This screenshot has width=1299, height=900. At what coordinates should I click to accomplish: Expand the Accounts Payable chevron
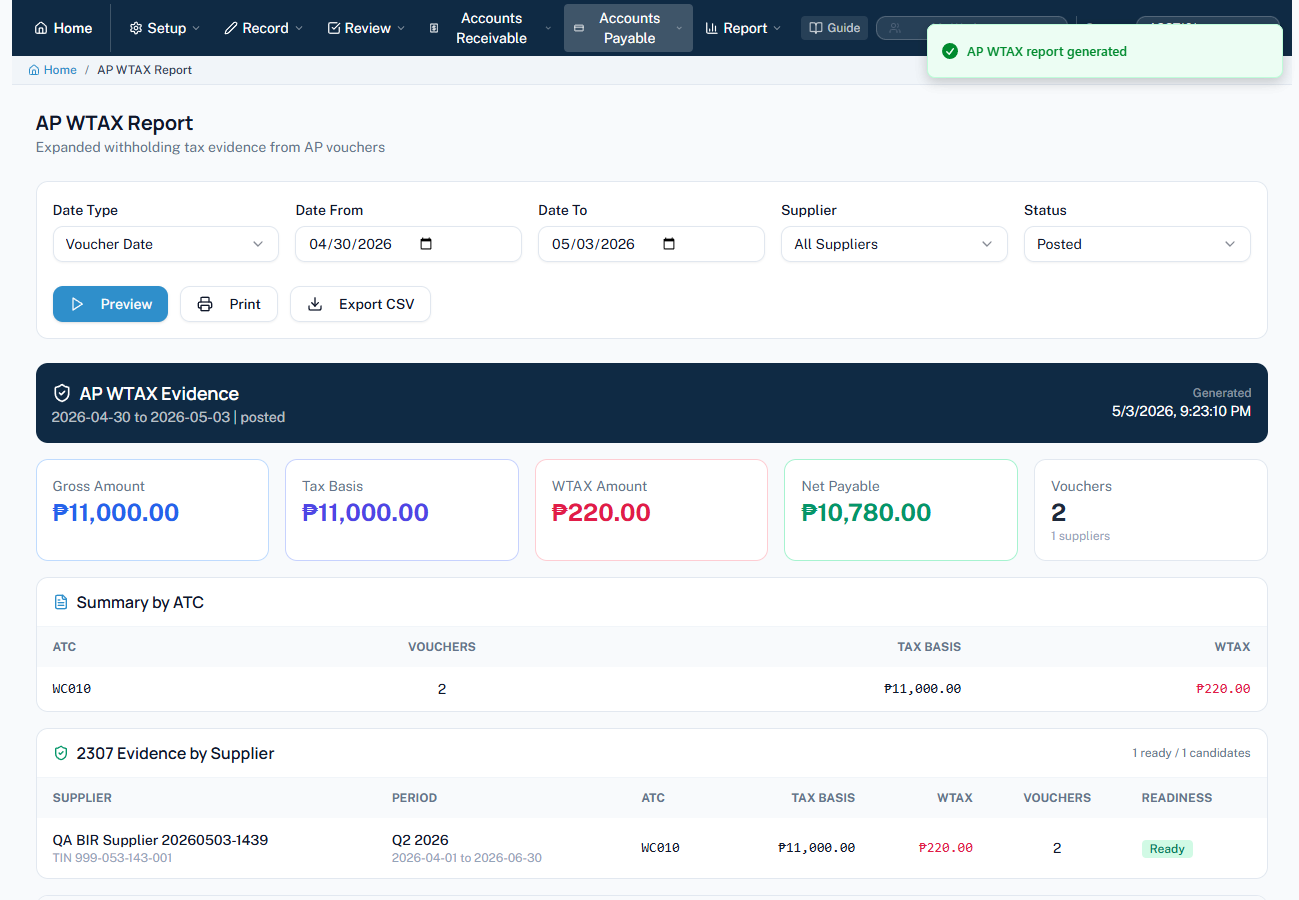[x=680, y=28]
